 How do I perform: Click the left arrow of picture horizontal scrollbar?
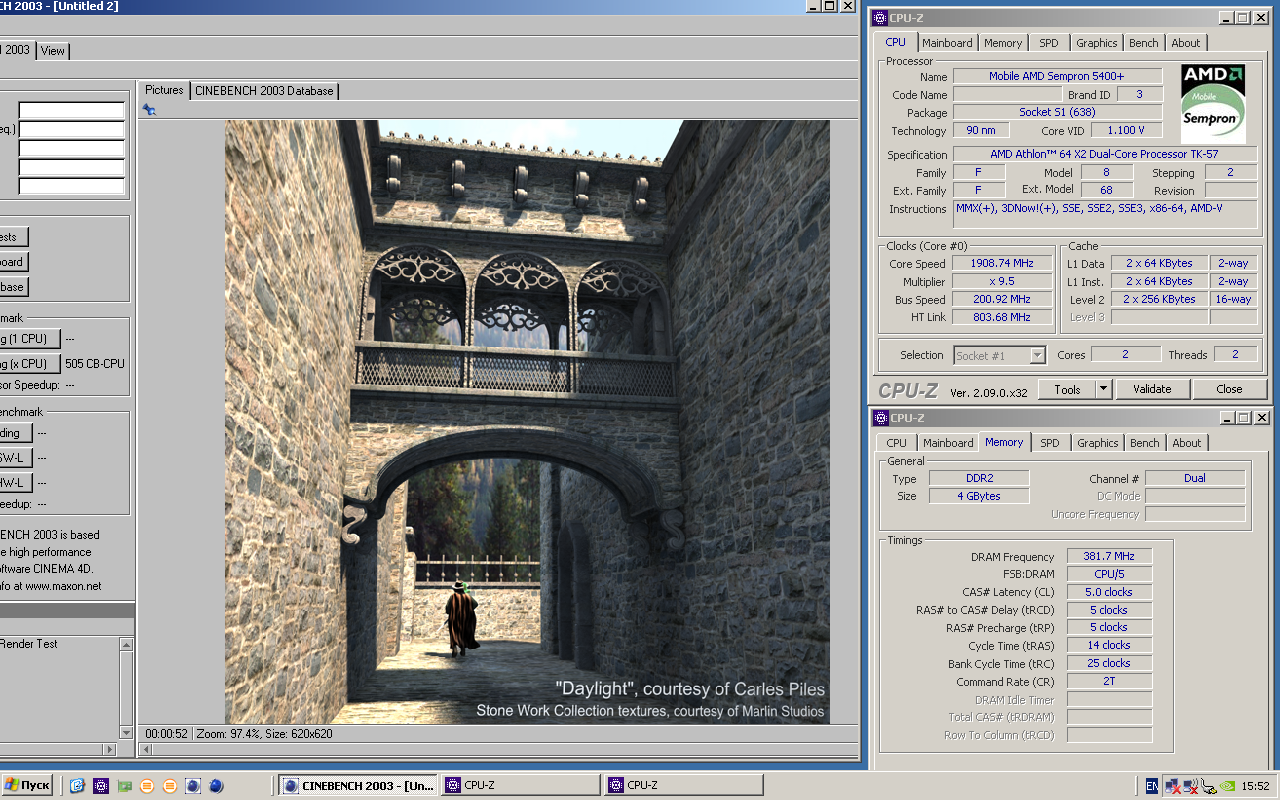(147, 749)
